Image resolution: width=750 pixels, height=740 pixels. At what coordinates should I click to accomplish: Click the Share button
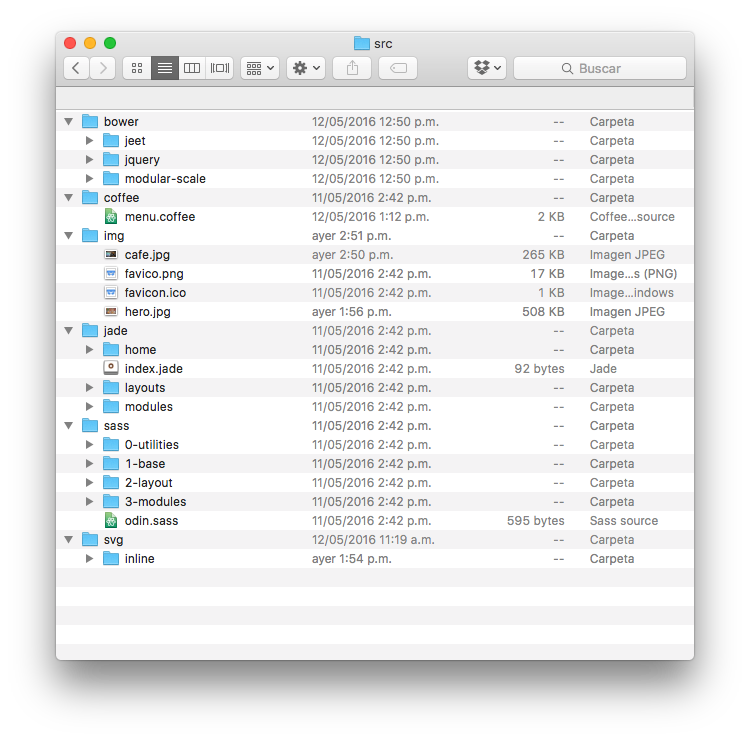coord(352,68)
